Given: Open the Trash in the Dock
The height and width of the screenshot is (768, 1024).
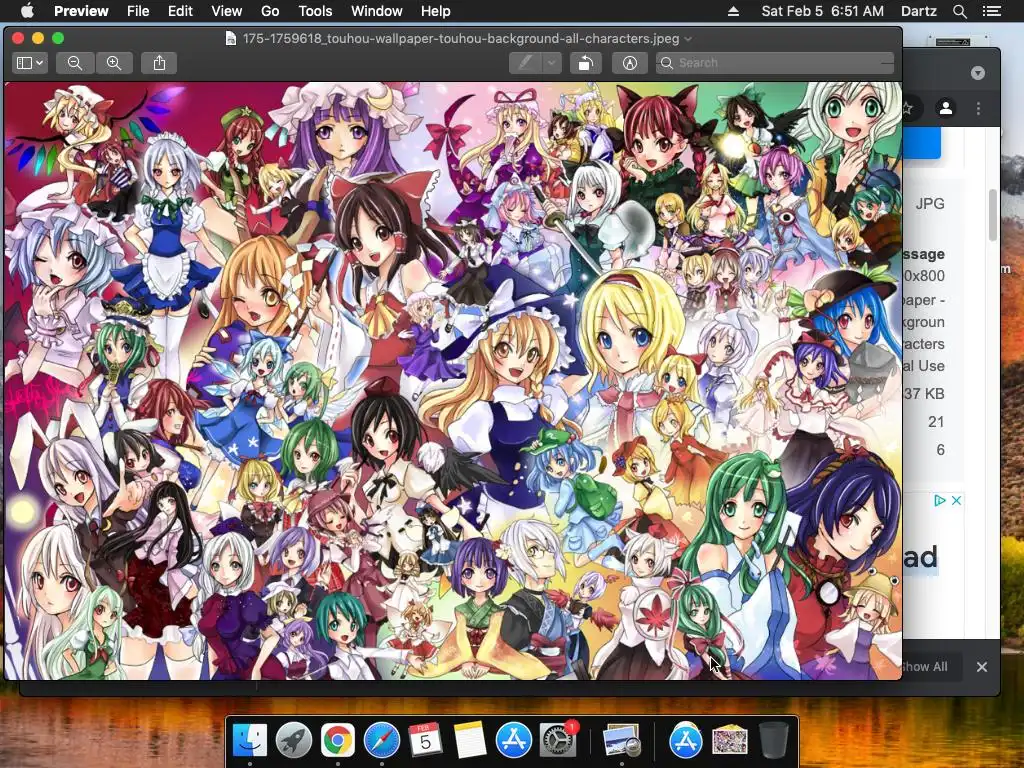Looking at the screenshot, I should click(773, 740).
